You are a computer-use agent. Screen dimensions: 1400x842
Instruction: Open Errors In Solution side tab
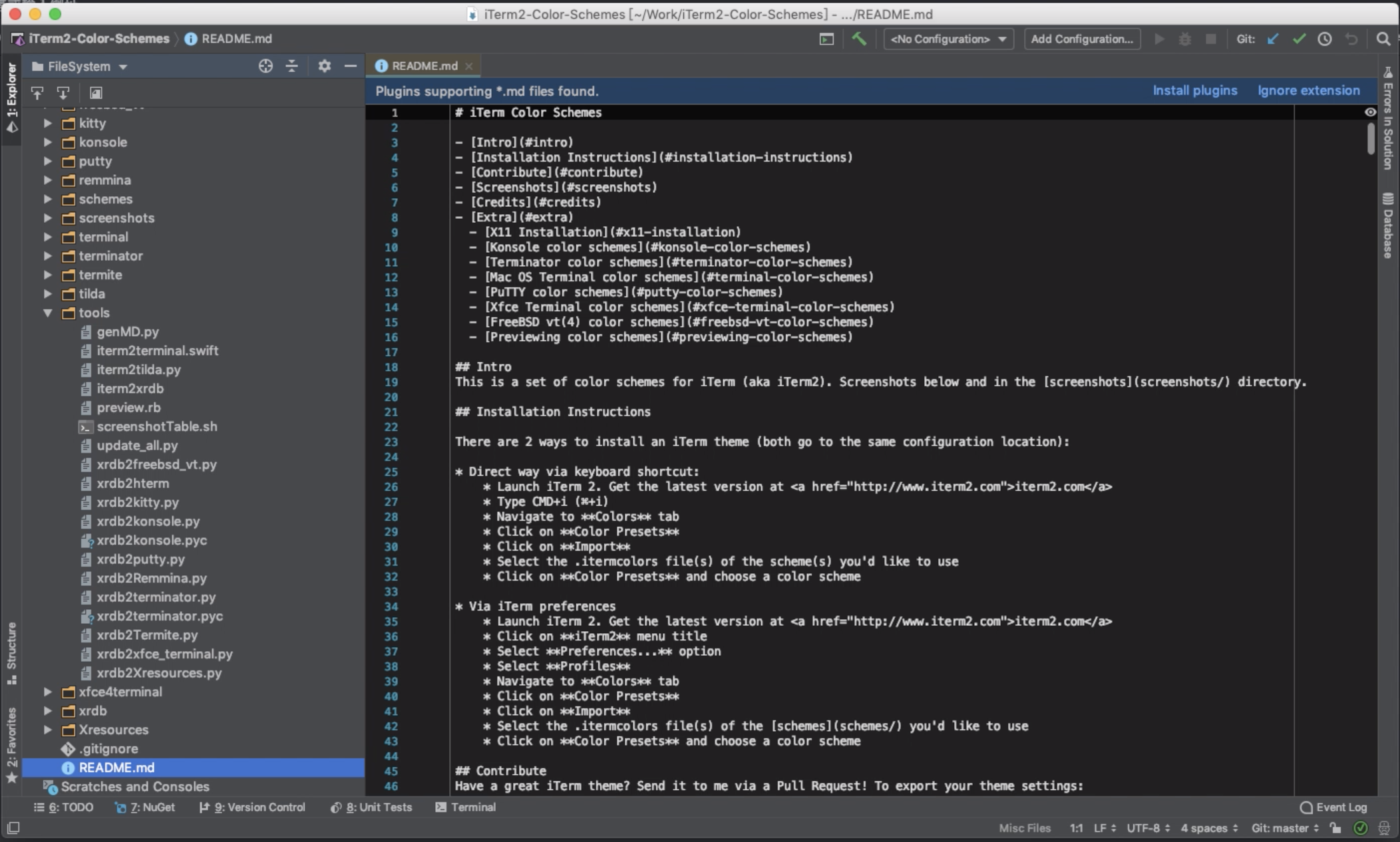[x=1388, y=118]
